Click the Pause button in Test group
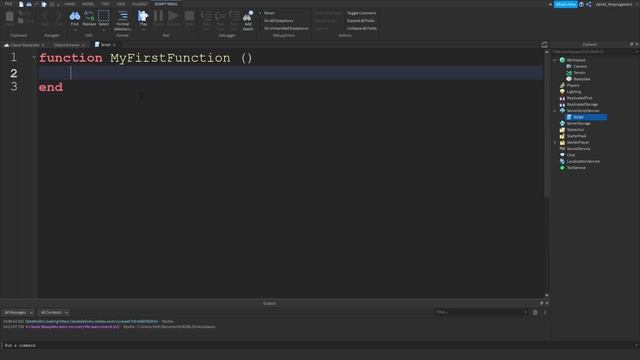 158,16
